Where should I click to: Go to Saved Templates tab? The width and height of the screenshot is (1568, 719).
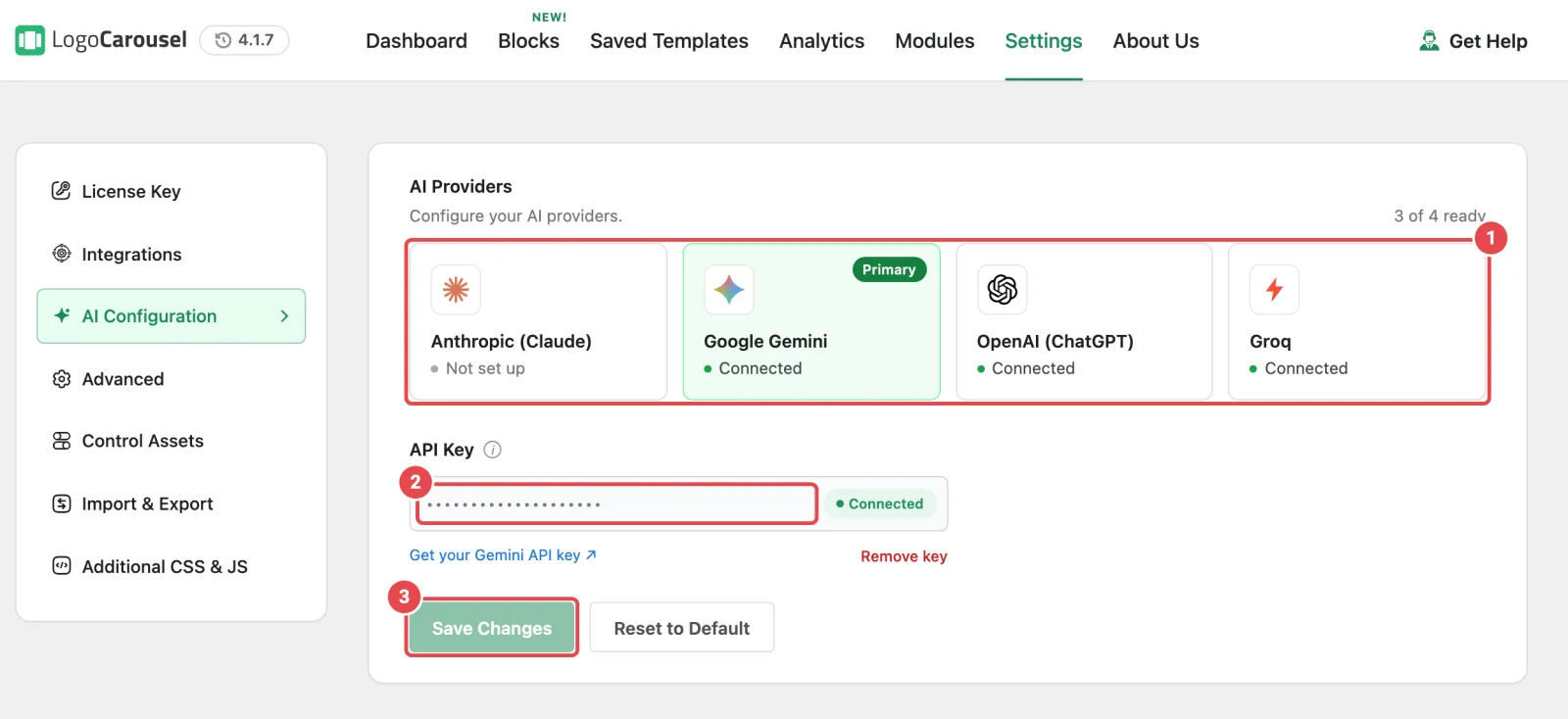pyautogui.click(x=669, y=41)
